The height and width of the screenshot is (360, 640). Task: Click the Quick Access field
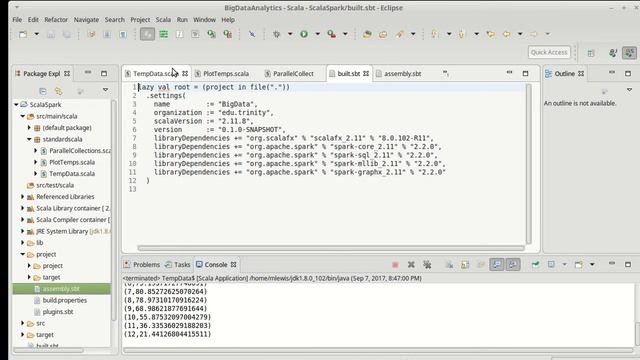[549, 52]
